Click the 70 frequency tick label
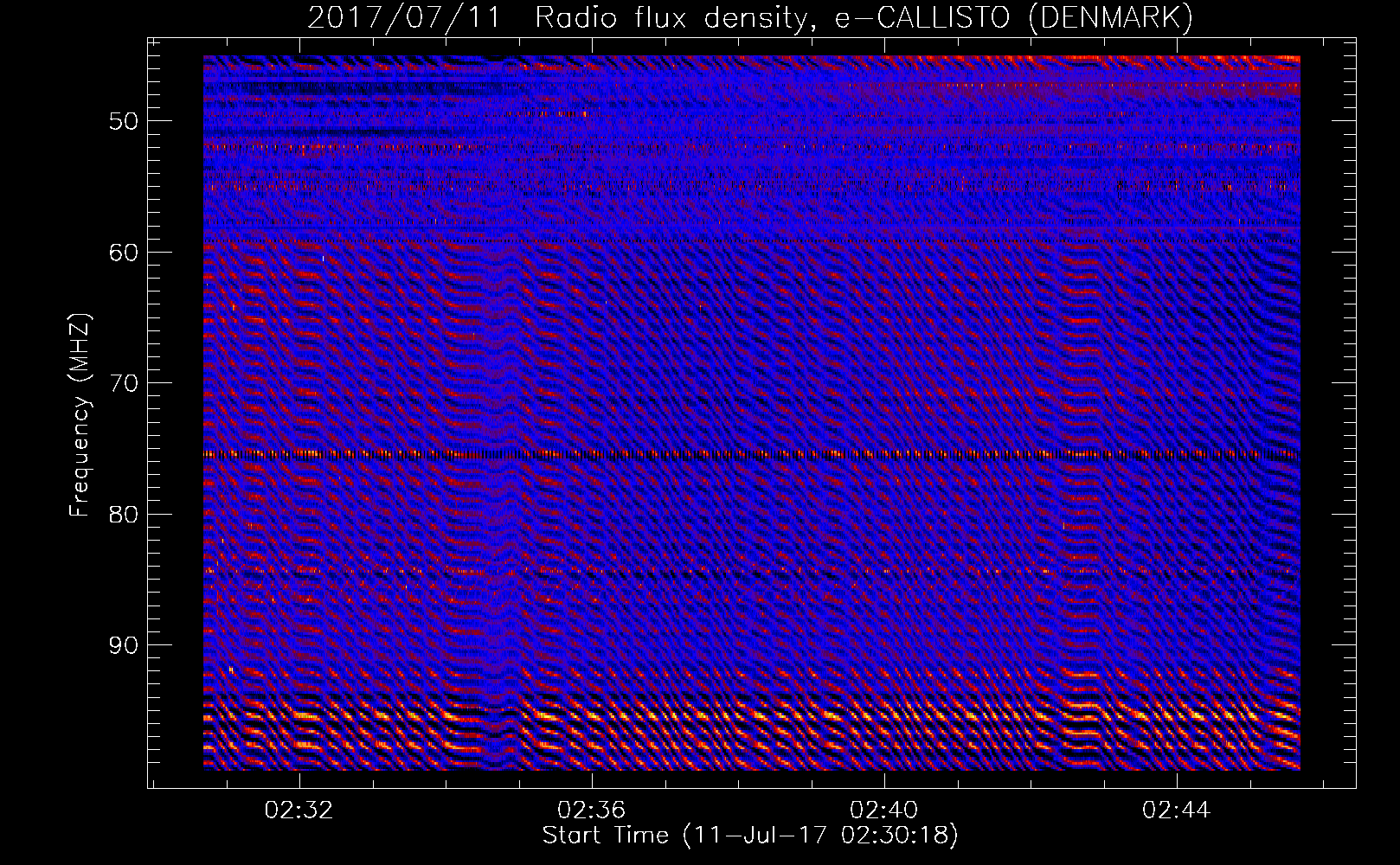This screenshot has height=865, width=1400. (124, 383)
